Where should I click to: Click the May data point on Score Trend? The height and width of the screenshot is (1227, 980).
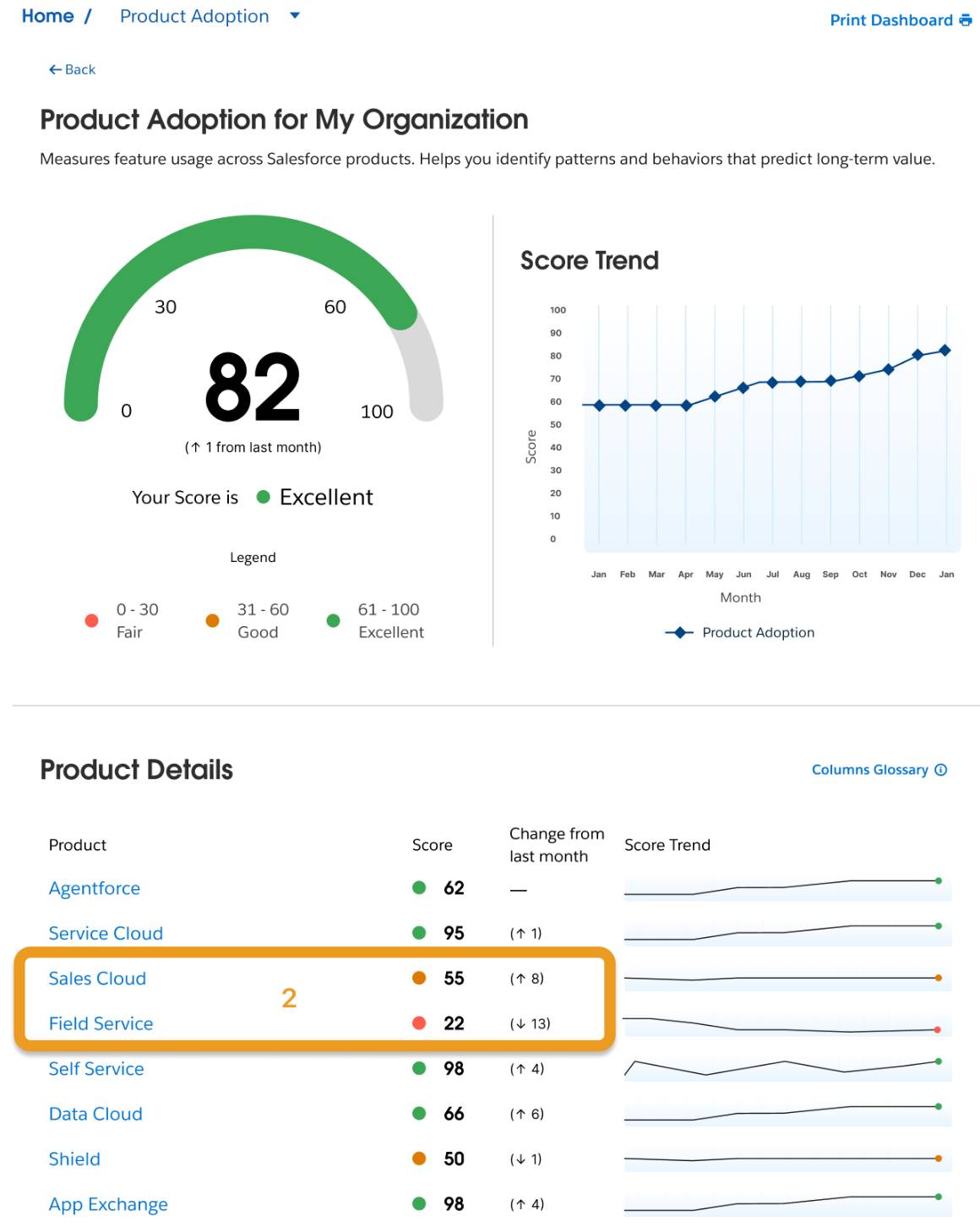(715, 396)
